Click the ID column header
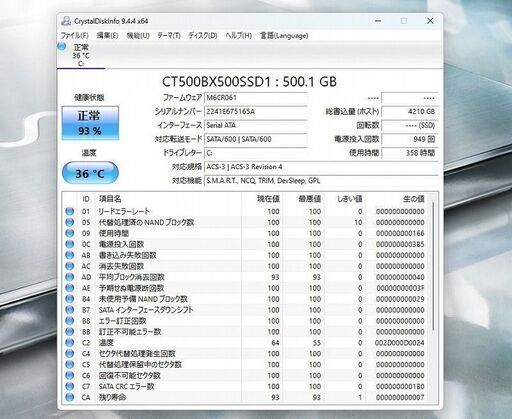Viewport: 512px width, 419px height. coord(86,199)
